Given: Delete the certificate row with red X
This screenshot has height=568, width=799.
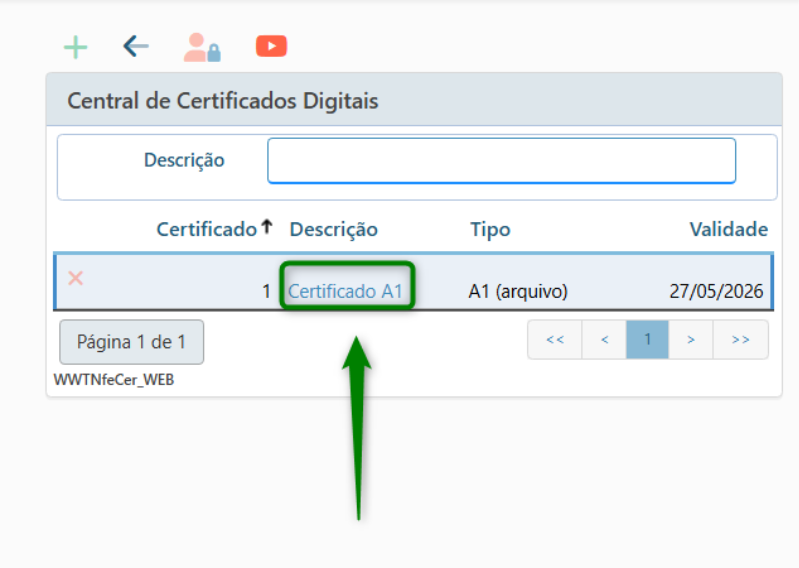Looking at the screenshot, I should (75, 278).
